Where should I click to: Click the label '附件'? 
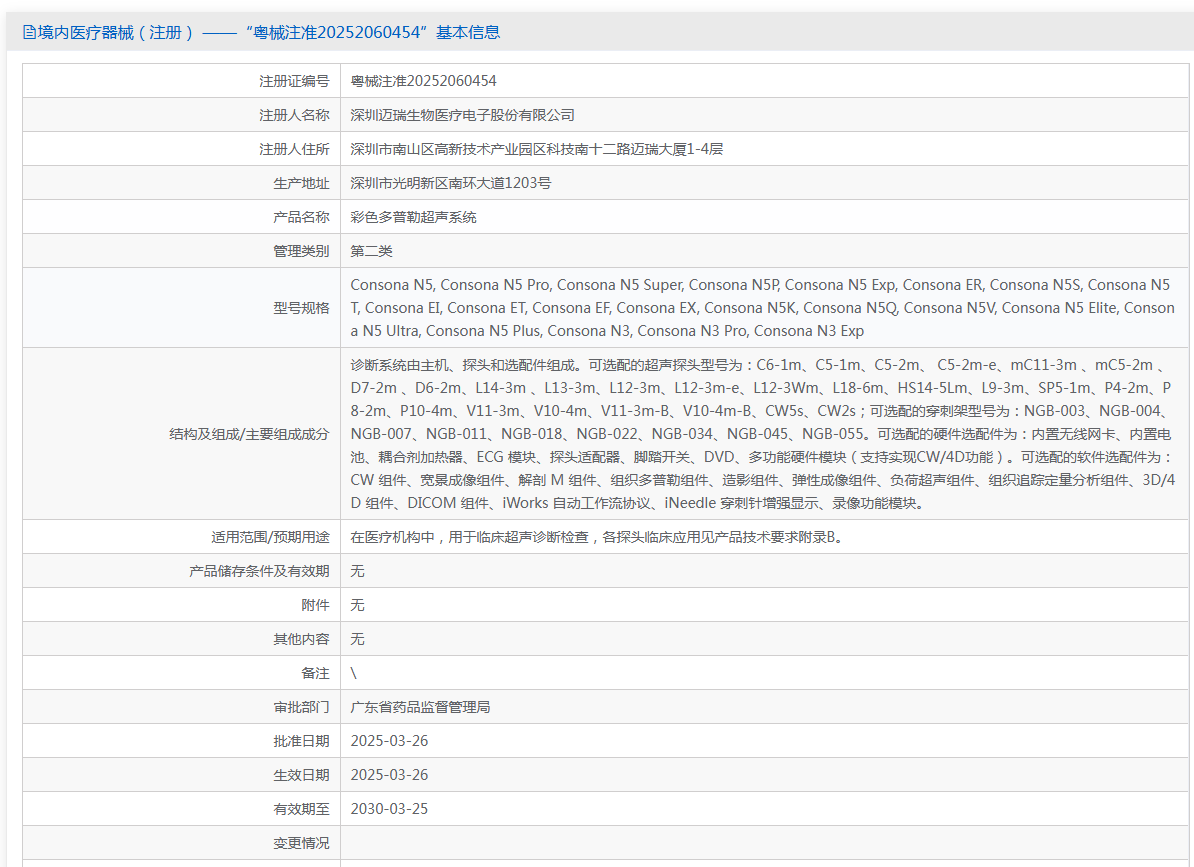315,605
